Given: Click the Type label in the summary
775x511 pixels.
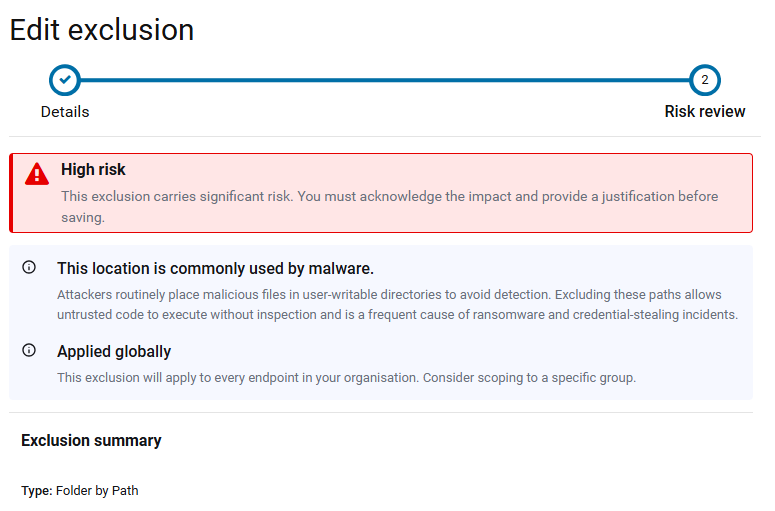Looking at the screenshot, I should [x=37, y=491].
